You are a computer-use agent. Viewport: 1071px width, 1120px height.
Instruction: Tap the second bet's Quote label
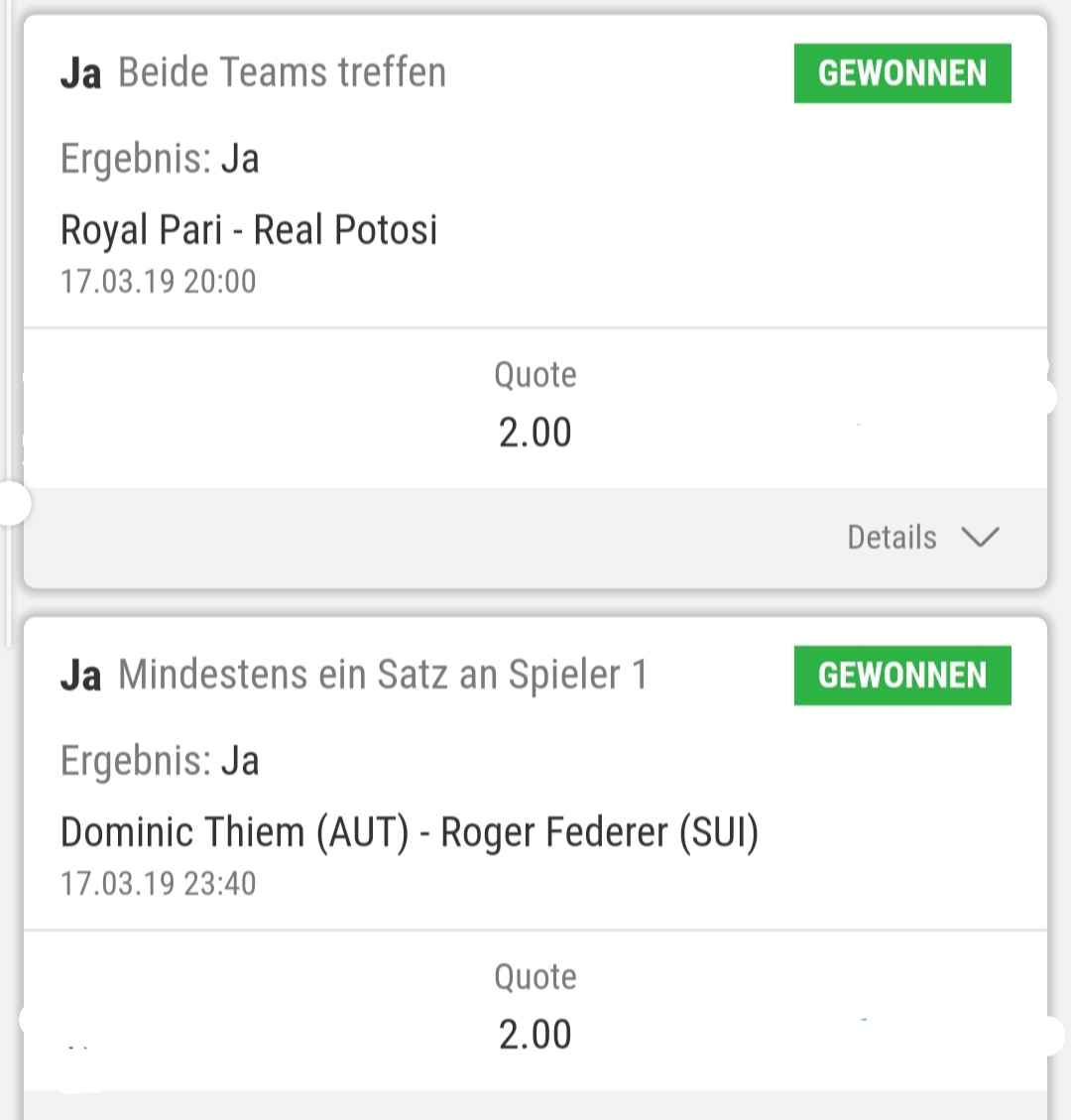535,977
